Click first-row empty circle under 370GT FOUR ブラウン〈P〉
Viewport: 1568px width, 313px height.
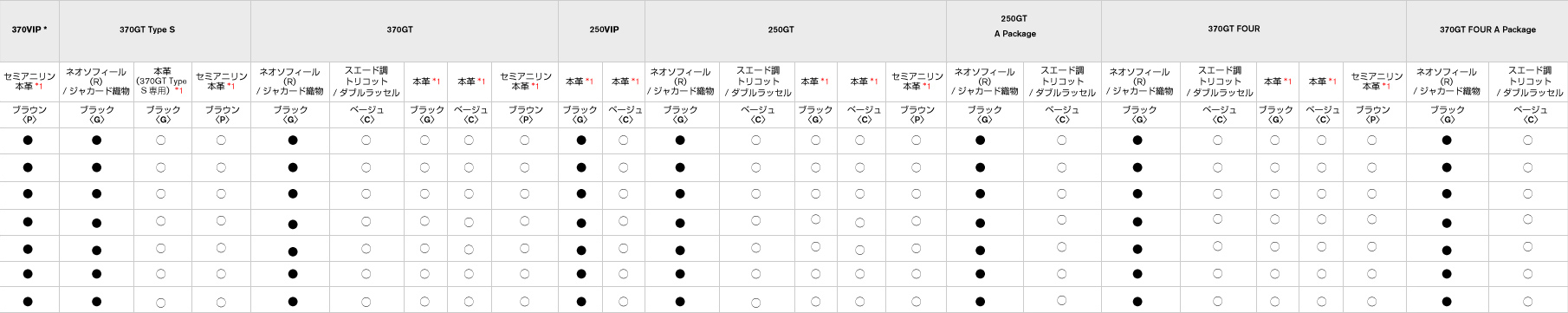click(1371, 140)
